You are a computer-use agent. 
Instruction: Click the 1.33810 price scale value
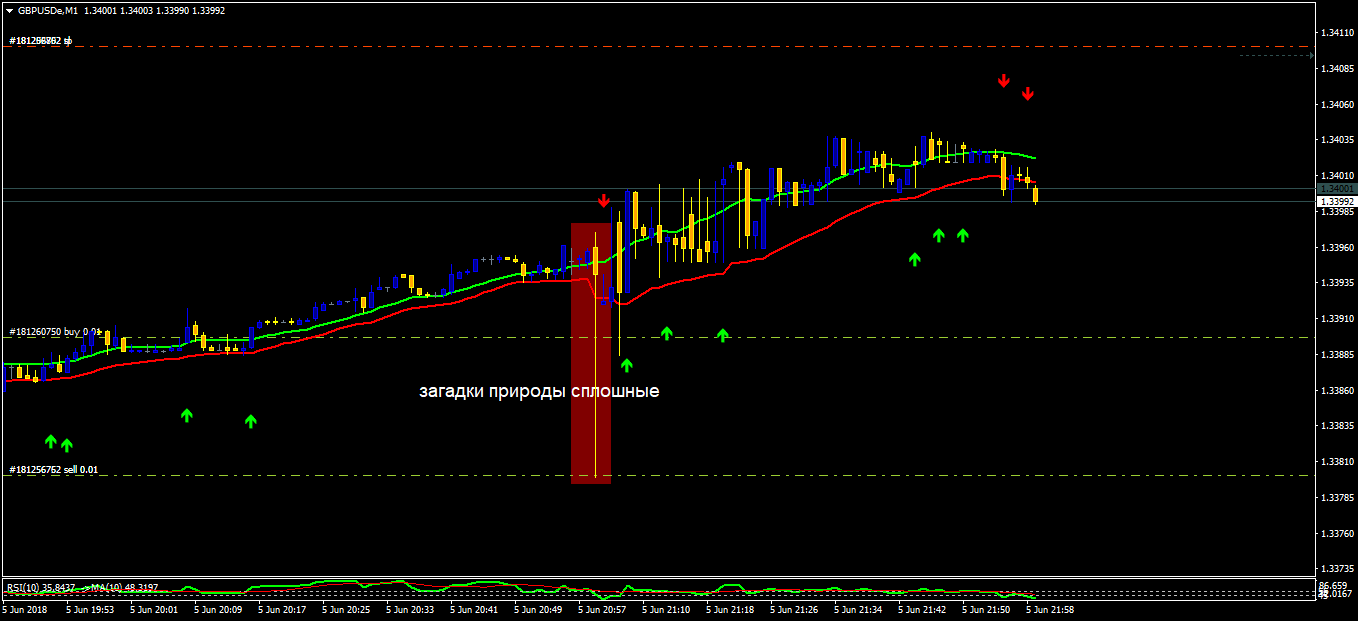click(1337, 462)
